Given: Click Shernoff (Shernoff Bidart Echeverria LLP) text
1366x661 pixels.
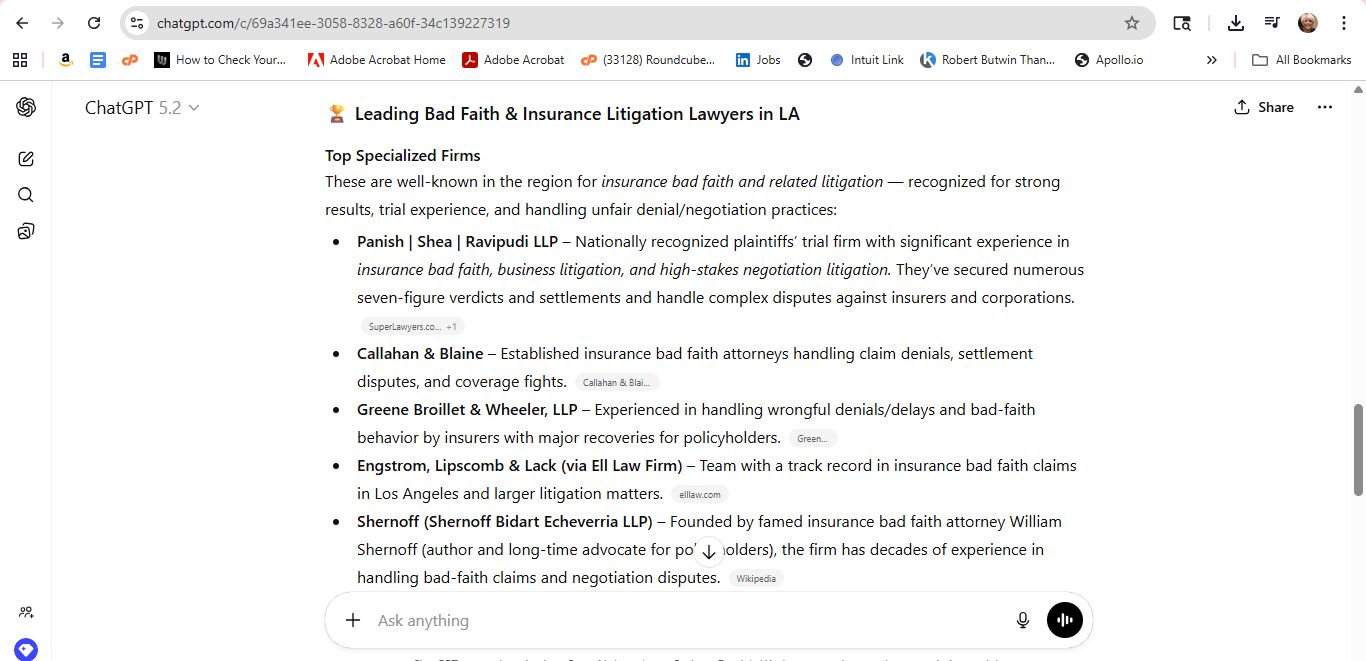Looking at the screenshot, I should click(505, 521).
